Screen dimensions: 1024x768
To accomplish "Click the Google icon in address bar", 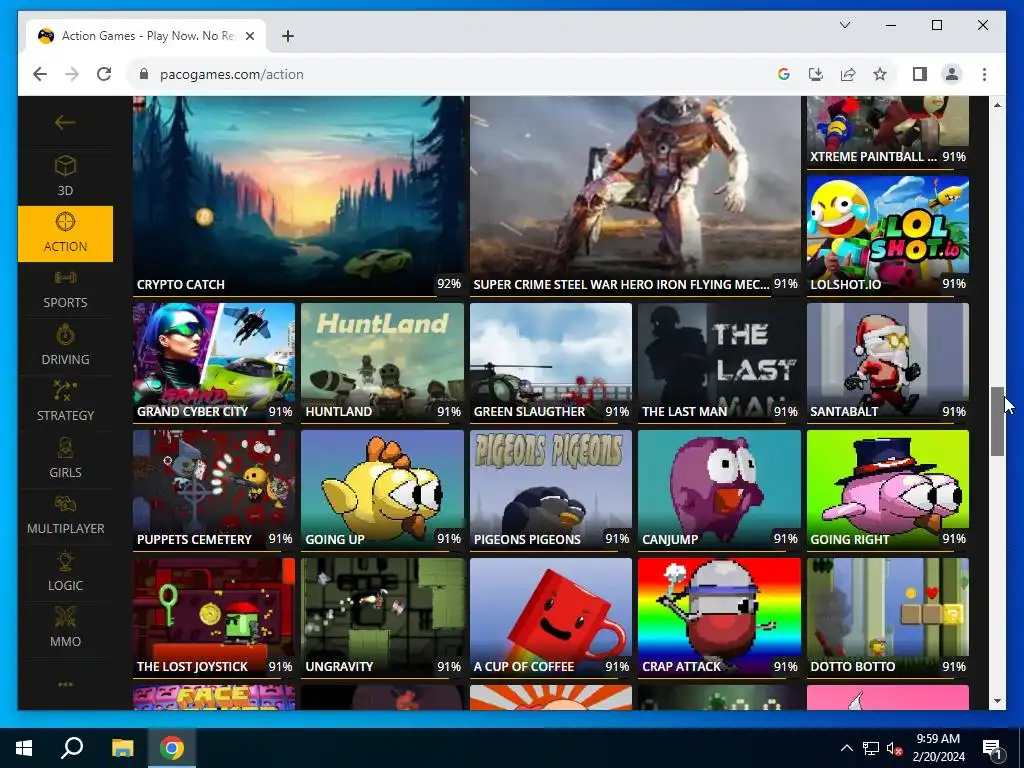I will click(x=784, y=74).
